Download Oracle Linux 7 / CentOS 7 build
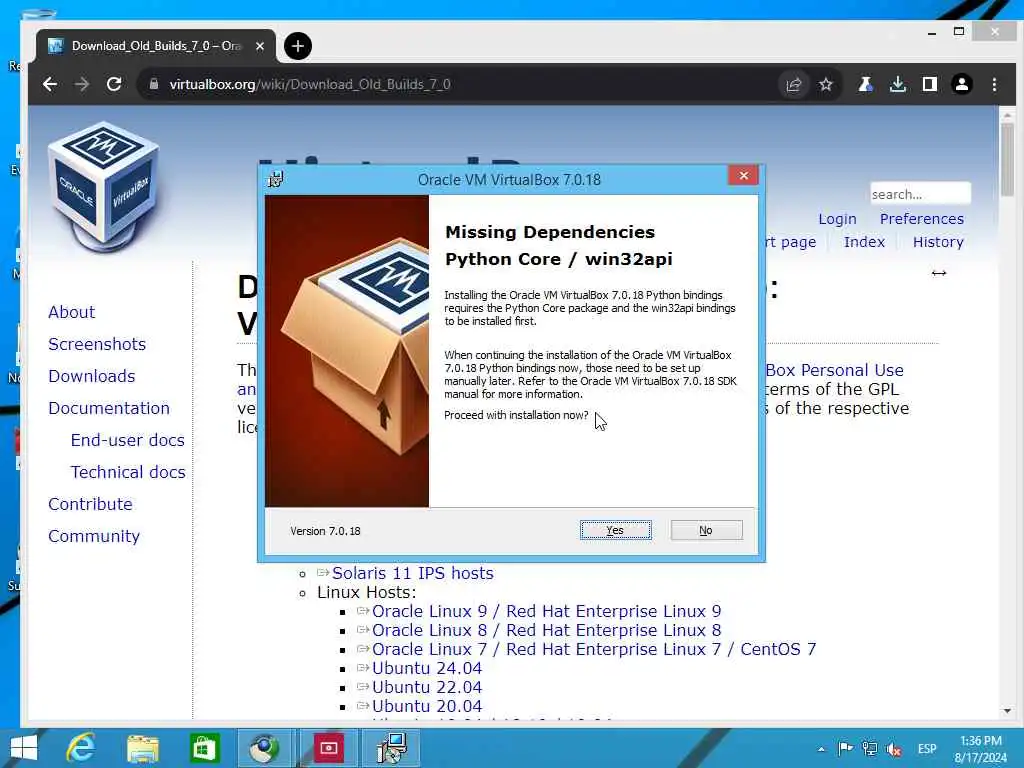The image size is (1024, 768). pyautogui.click(x=594, y=649)
